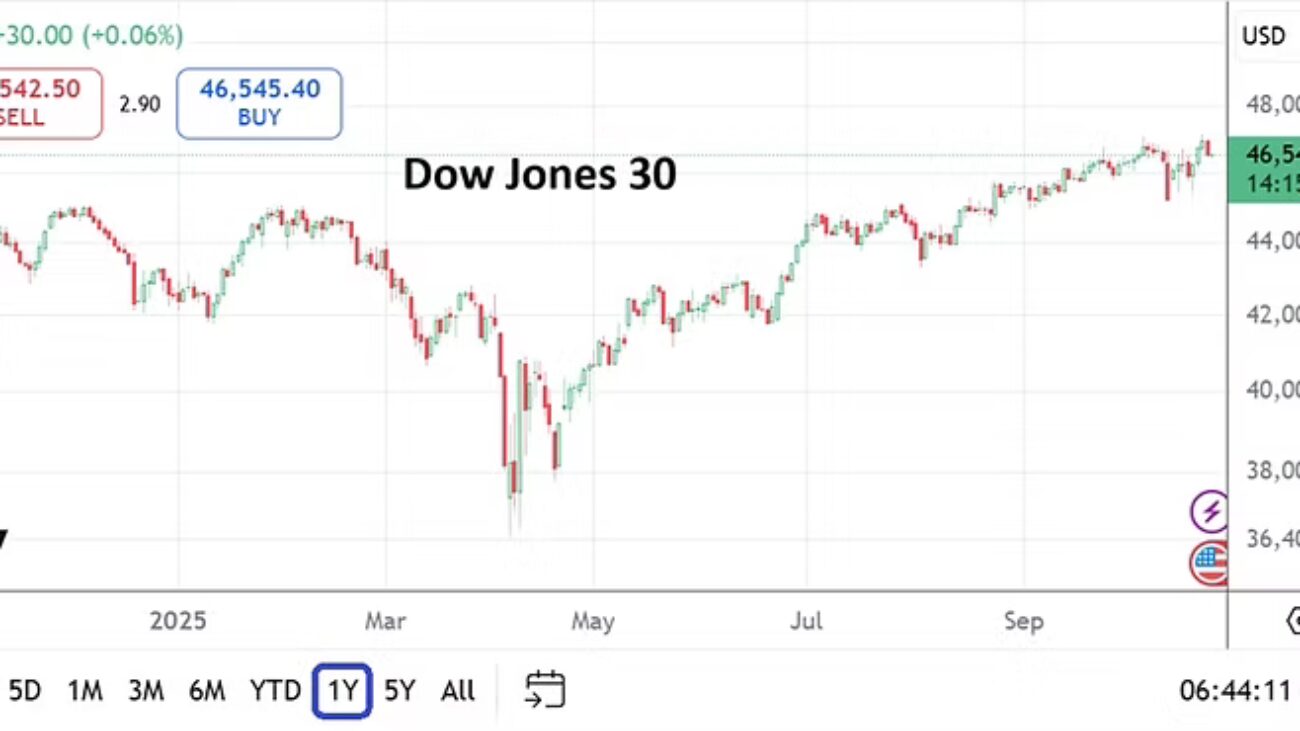This screenshot has width=1300, height=731.
Task: Click the May label on time axis
Action: [592, 621]
